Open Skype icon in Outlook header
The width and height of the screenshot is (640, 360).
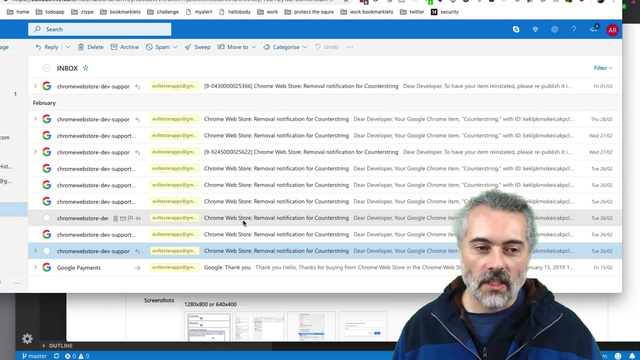click(516, 29)
